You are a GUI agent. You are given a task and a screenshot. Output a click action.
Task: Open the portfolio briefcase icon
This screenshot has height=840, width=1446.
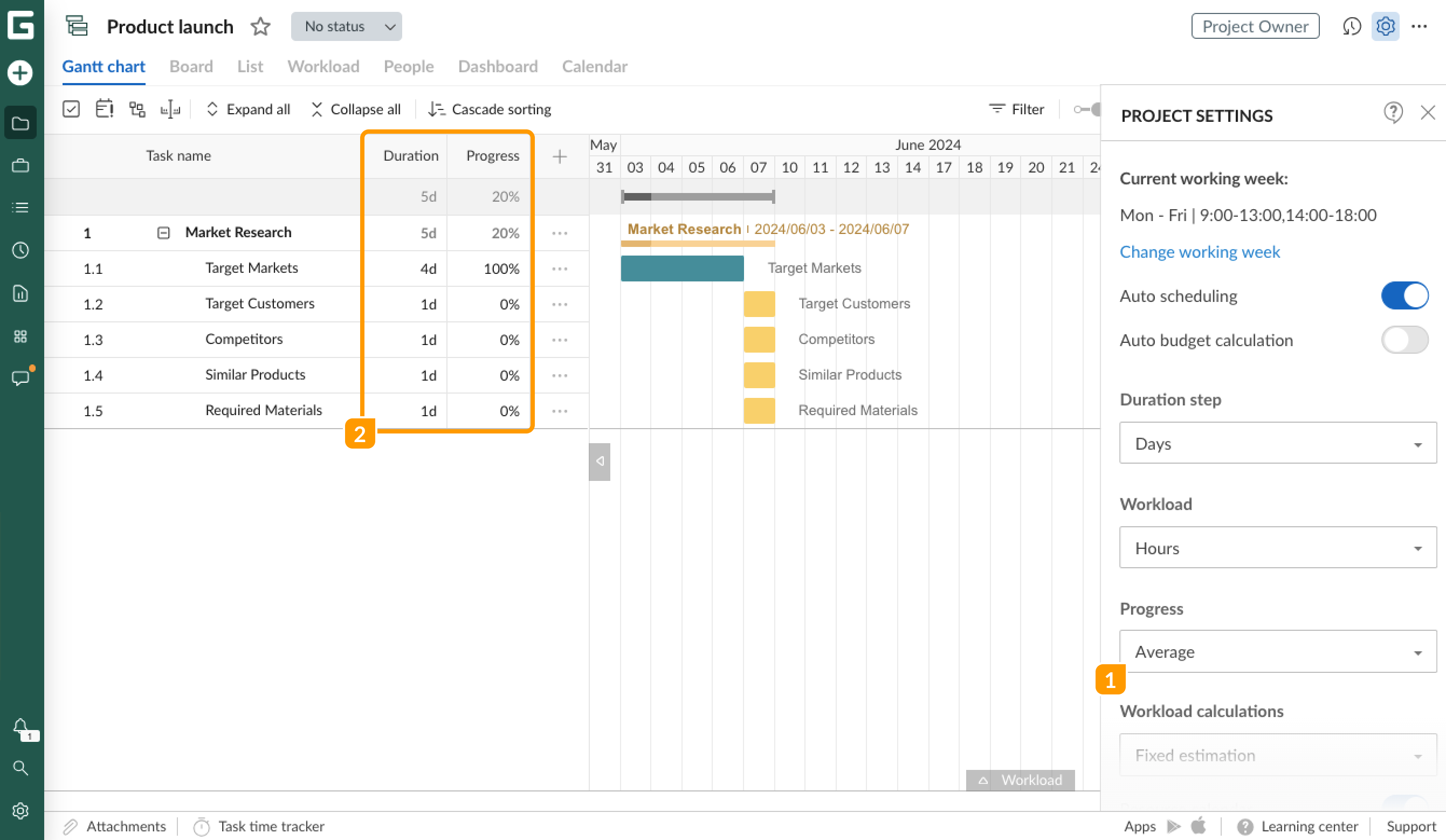20,165
